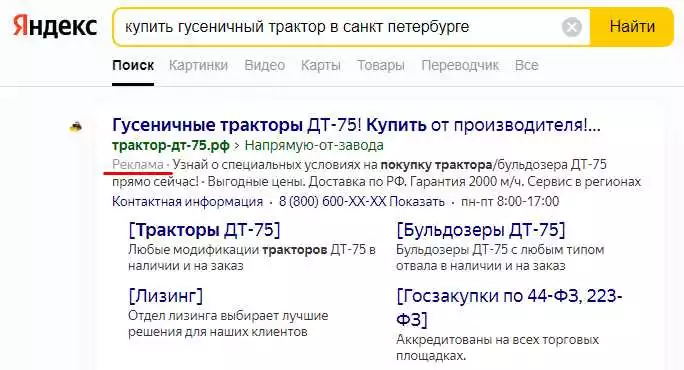The width and height of the screenshot is (684, 370).
Task: Click the Найти search button
Action: click(x=632, y=27)
